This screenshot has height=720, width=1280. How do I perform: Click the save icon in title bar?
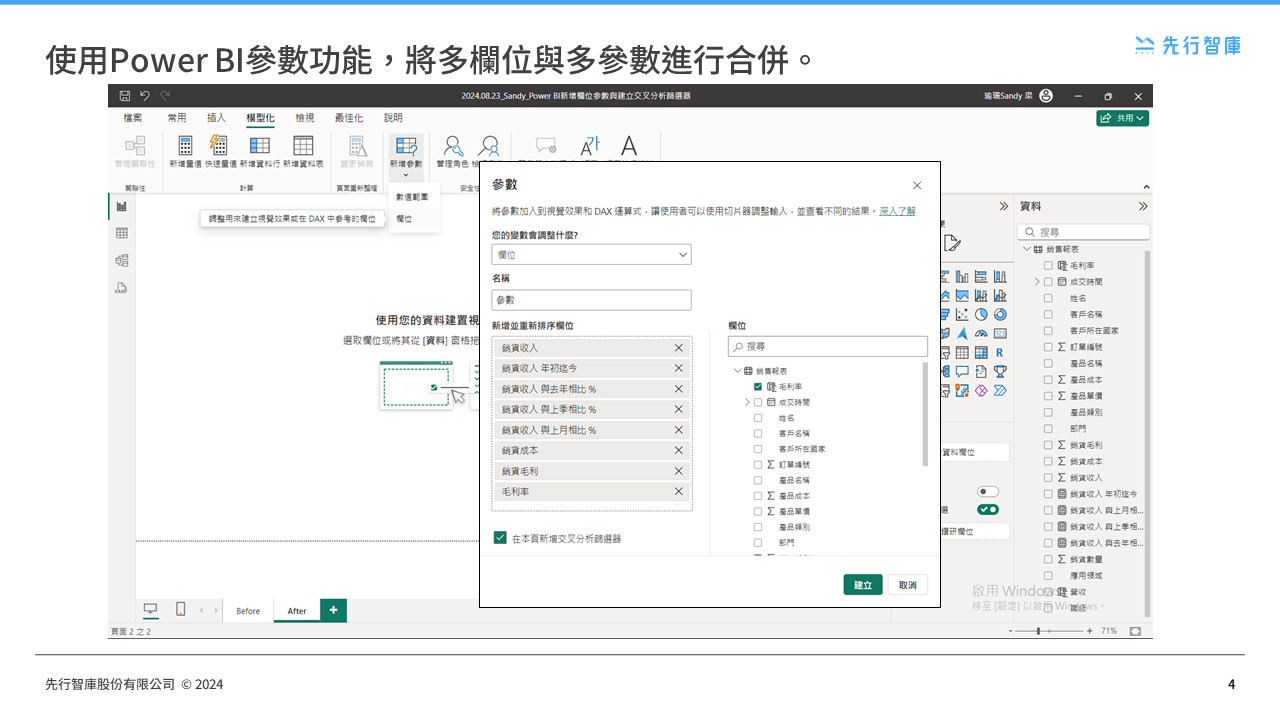coord(125,96)
